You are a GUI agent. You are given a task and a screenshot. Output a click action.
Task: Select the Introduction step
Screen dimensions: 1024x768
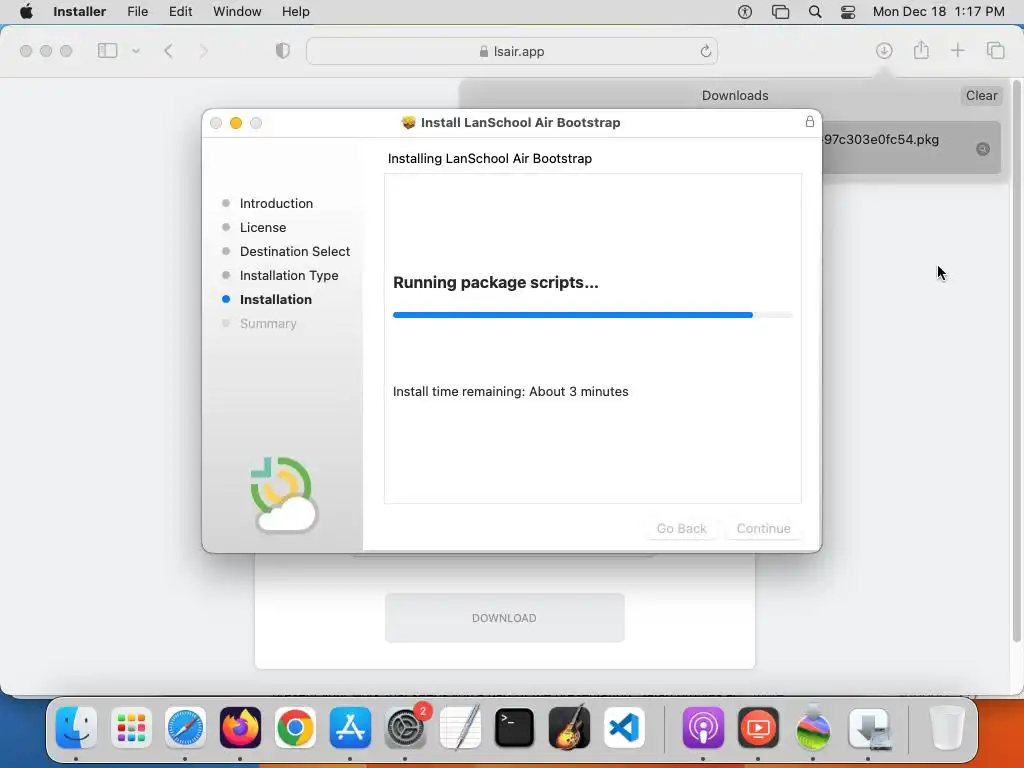coord(276,203)
